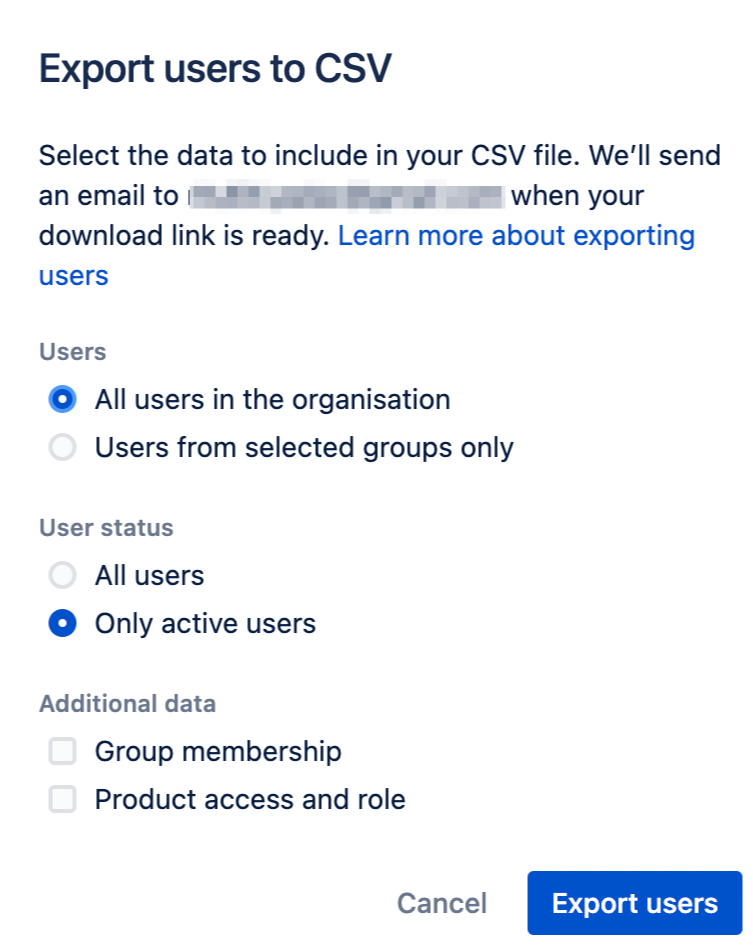
Task: Select "All users" radio under User status
Action: pos(63,576)
